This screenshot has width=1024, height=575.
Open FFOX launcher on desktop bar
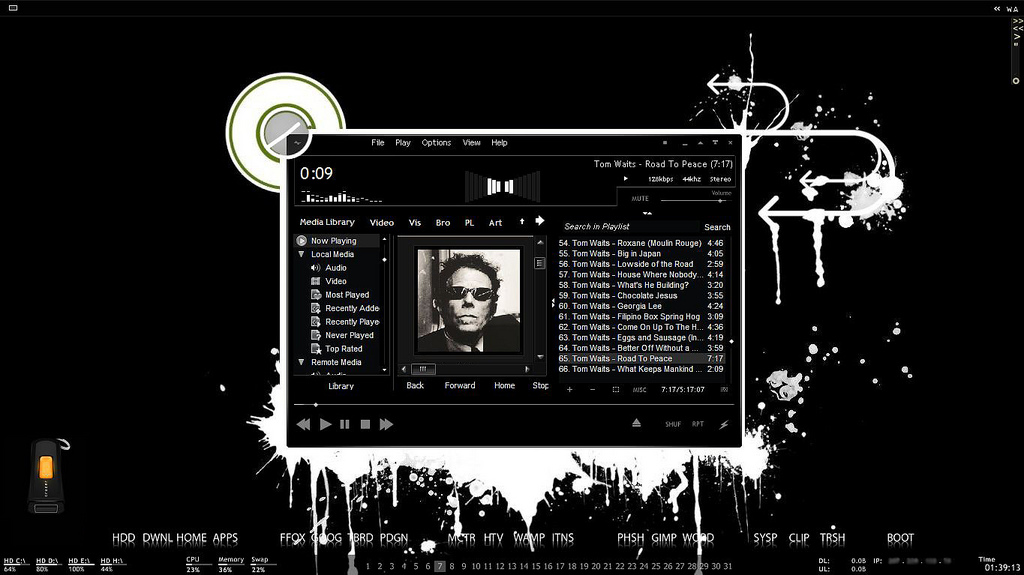pos(293,538)
